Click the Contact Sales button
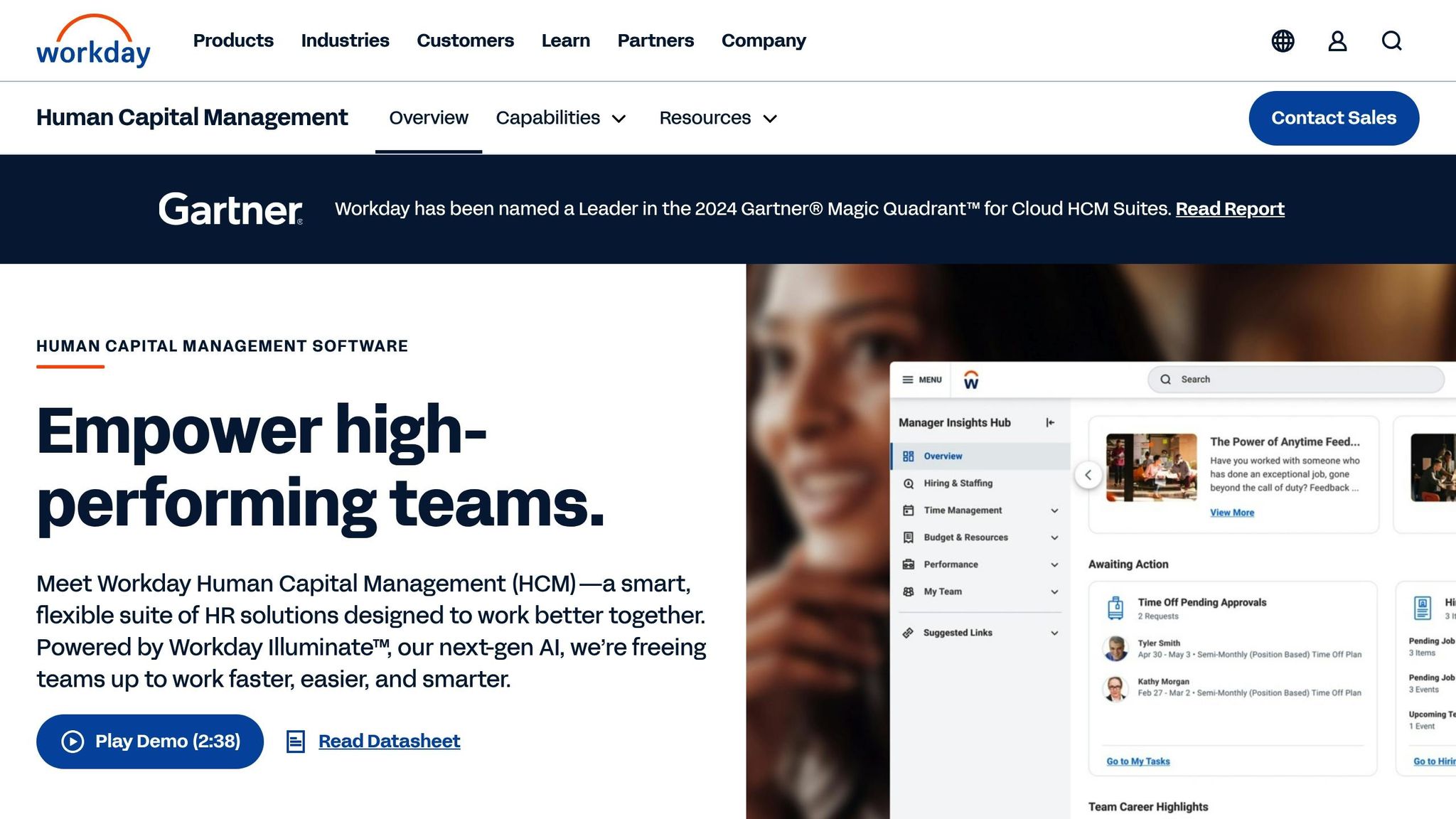The image size is (1456, 819). coord(1334,118)
